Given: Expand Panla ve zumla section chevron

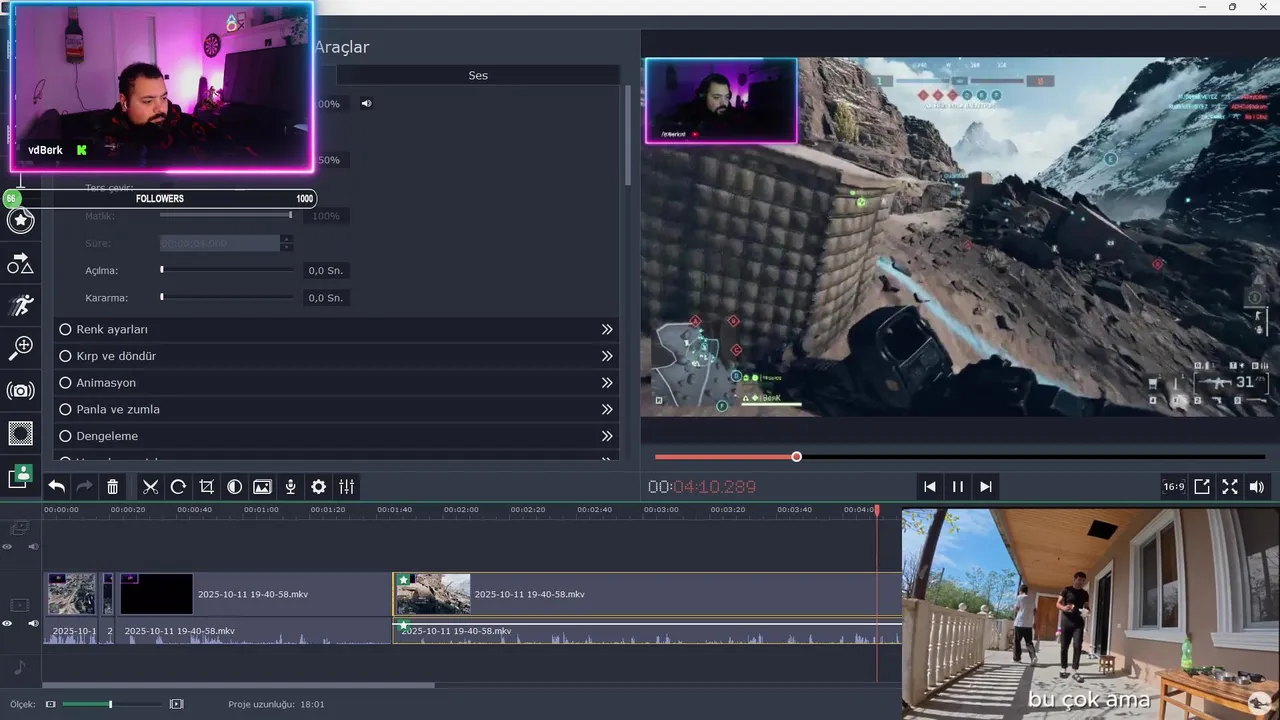Looking at the screenshot, I should coord(607,409).
